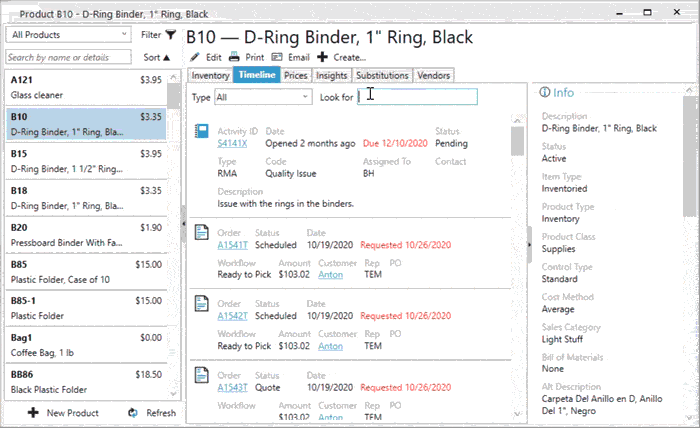Click the Edit pencil icon
This screenshot has height=428, width=700.
point(195,57)
